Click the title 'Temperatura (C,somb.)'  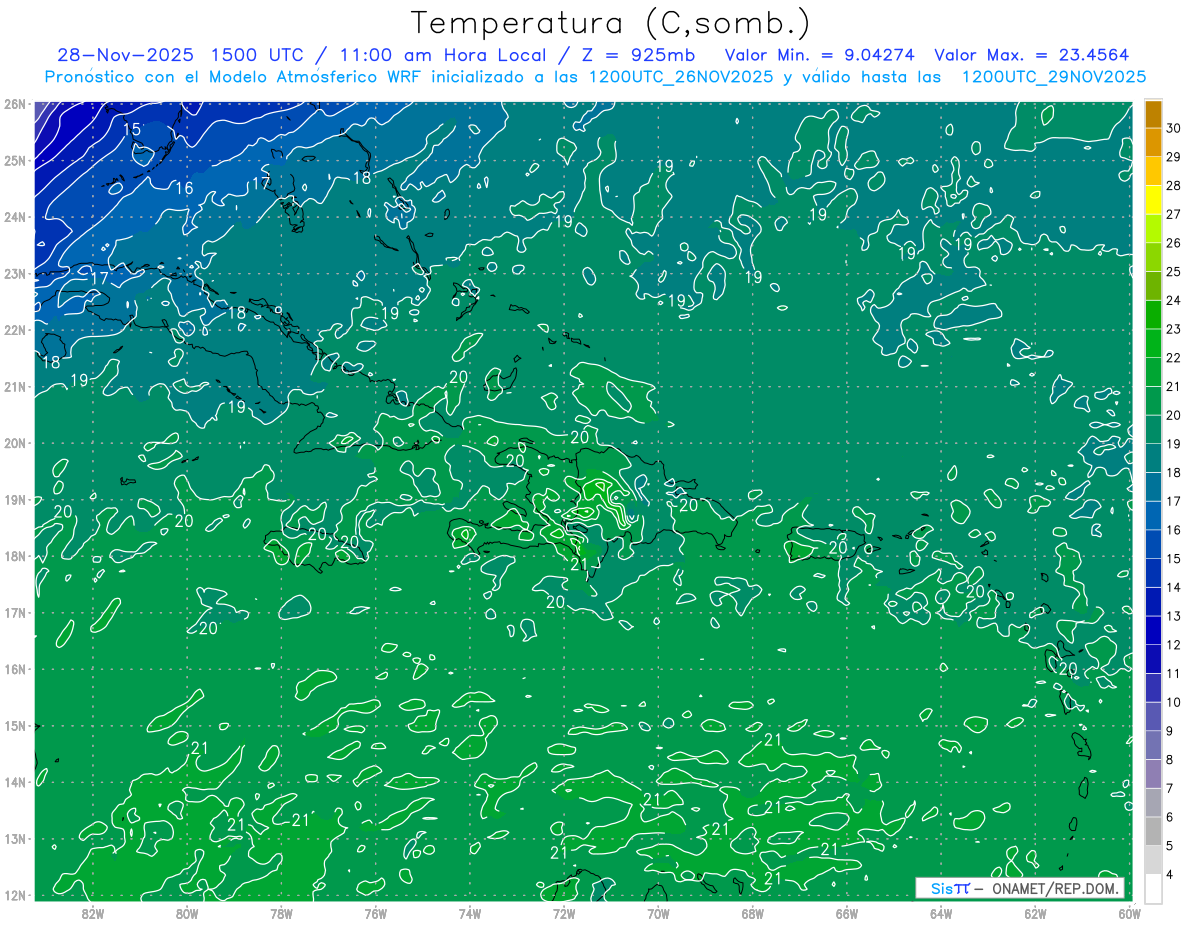tap(611, 24)
